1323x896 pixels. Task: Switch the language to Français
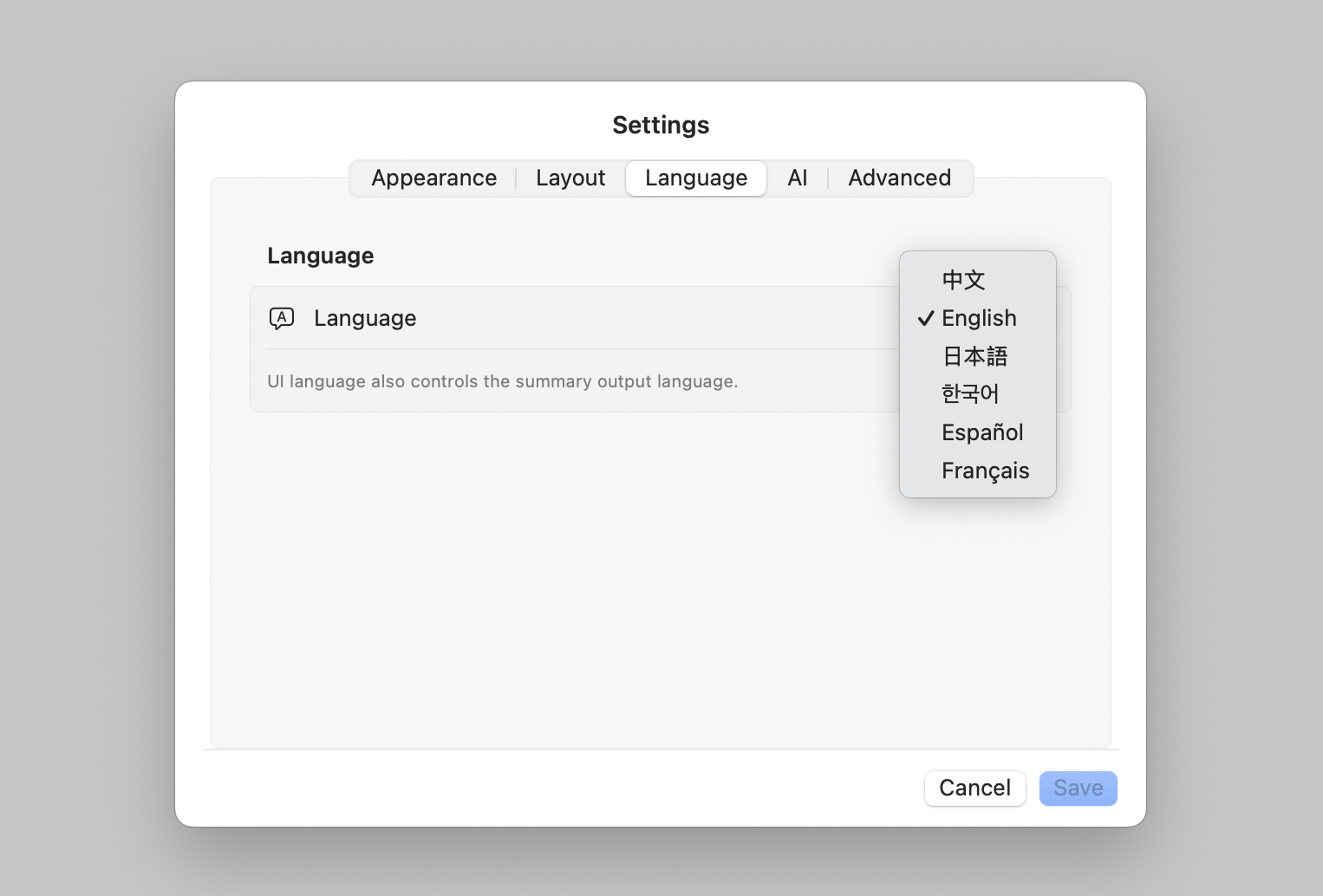click(x=985, y=471)
